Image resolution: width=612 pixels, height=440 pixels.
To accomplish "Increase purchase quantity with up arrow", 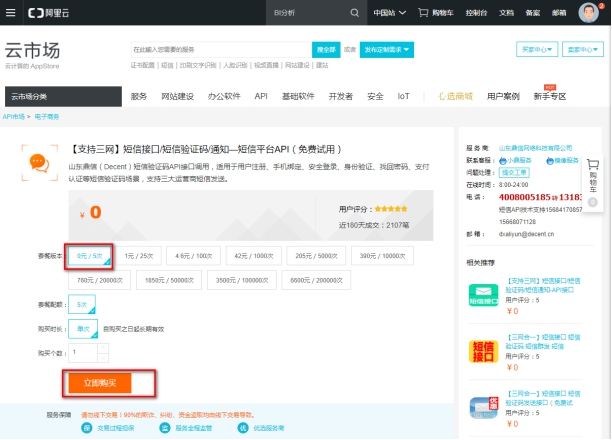I will (x=103, y=348).
